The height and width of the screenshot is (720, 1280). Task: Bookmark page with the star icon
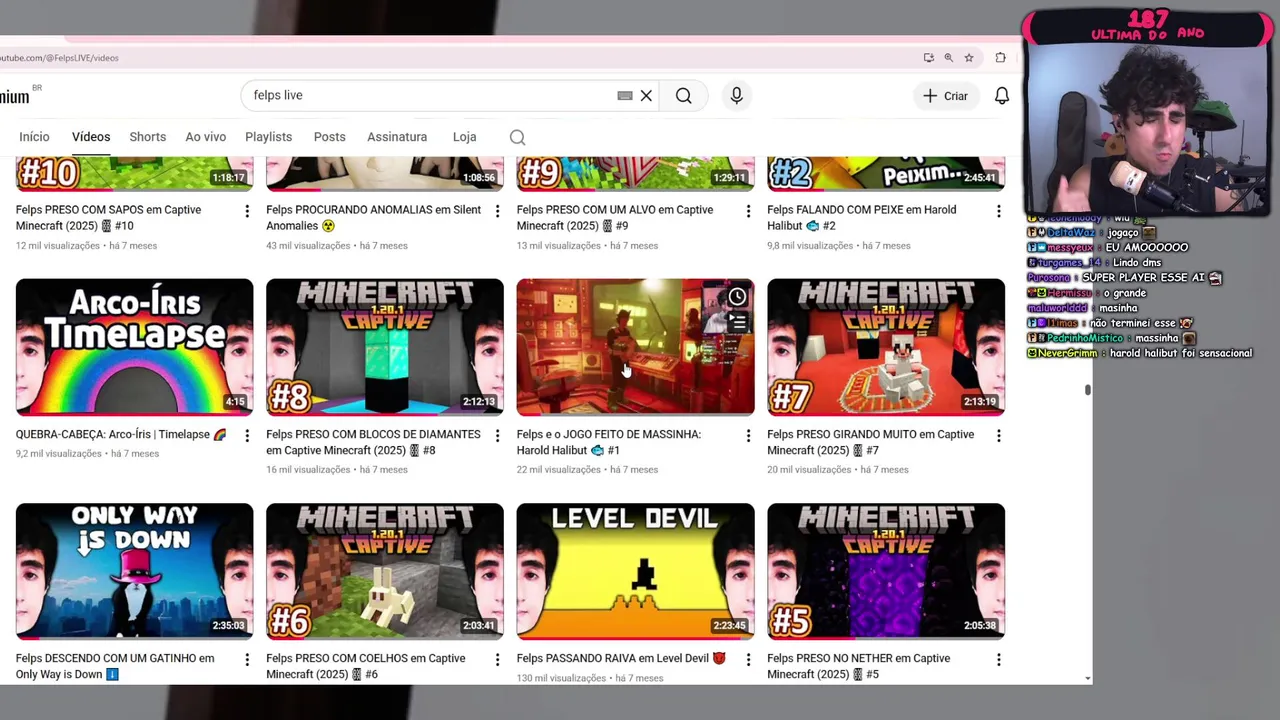pyautogui.click(x=968, y=58)
